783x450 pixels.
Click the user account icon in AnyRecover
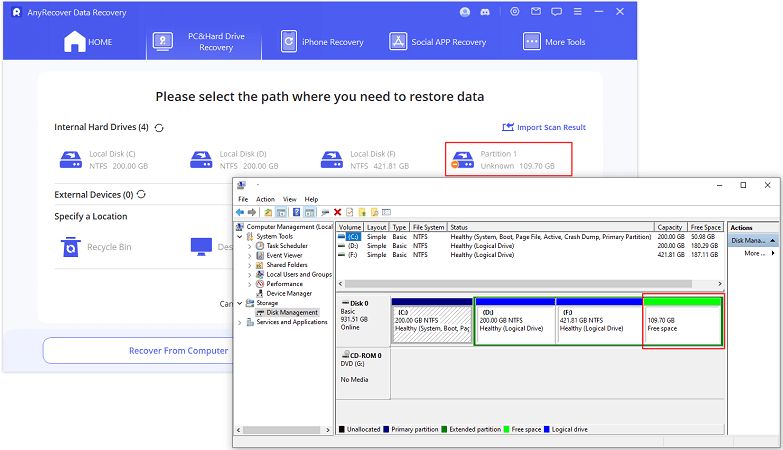[465, 12]
